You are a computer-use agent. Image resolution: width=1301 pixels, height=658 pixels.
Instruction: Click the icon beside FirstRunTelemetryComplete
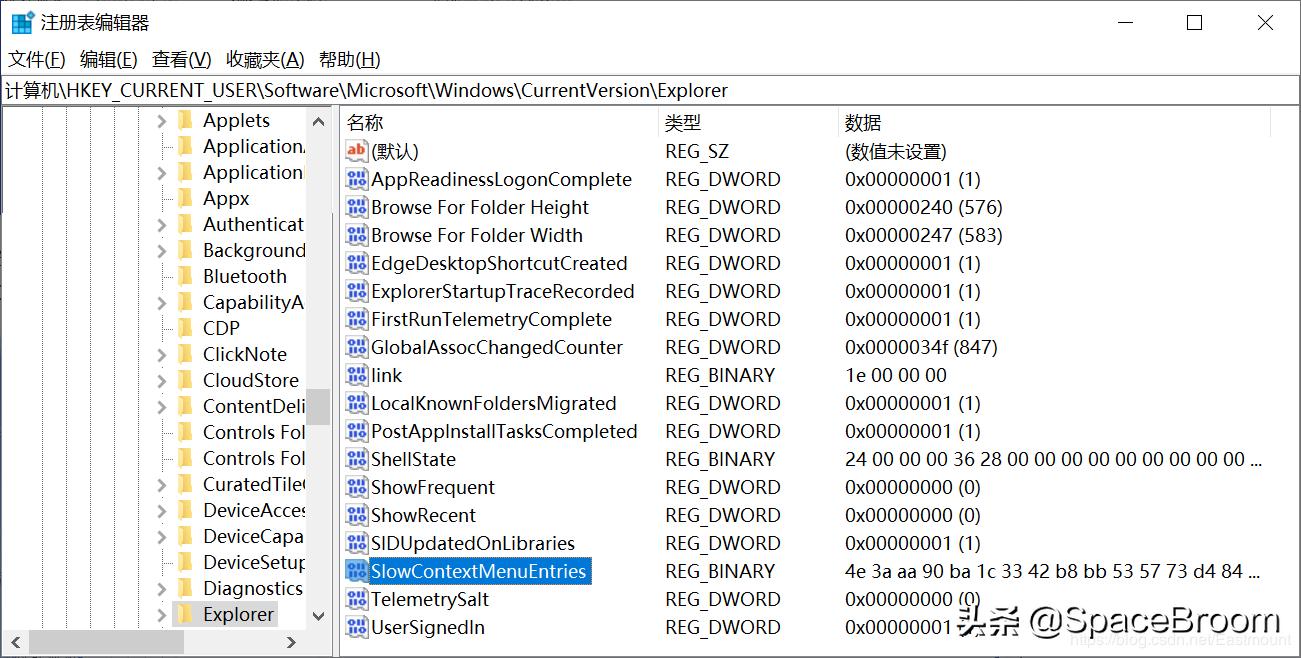click(357, 319)
